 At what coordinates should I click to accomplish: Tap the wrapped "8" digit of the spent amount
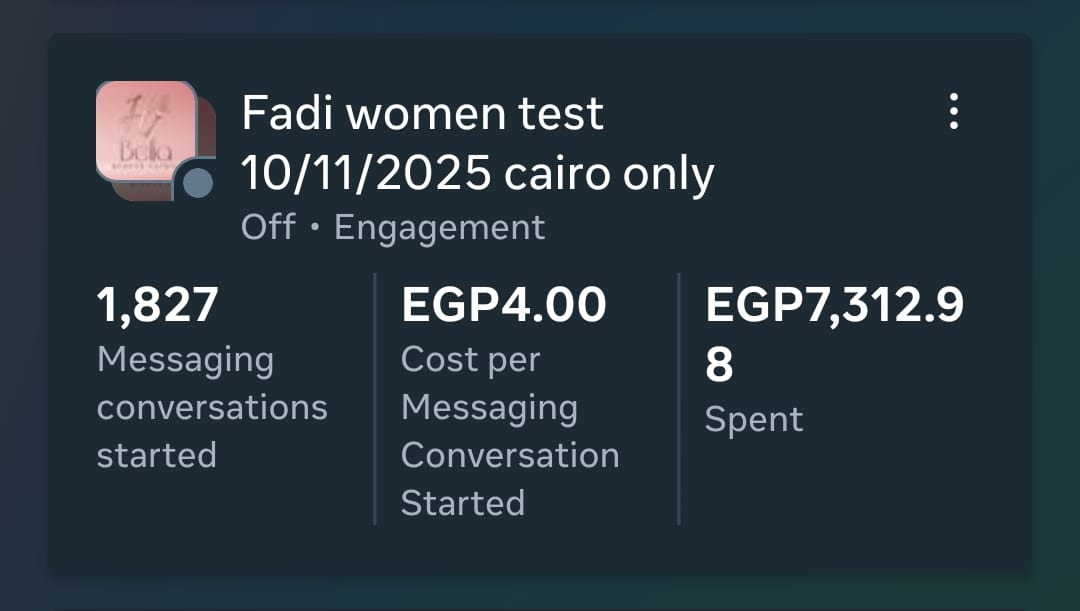719,366
